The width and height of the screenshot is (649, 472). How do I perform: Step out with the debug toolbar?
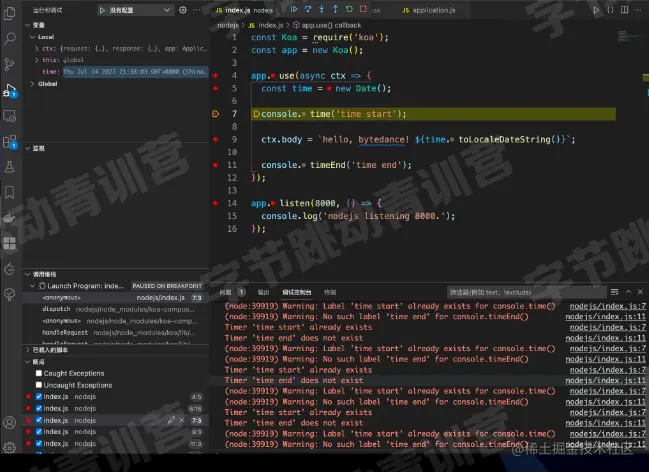pos(335,9)
